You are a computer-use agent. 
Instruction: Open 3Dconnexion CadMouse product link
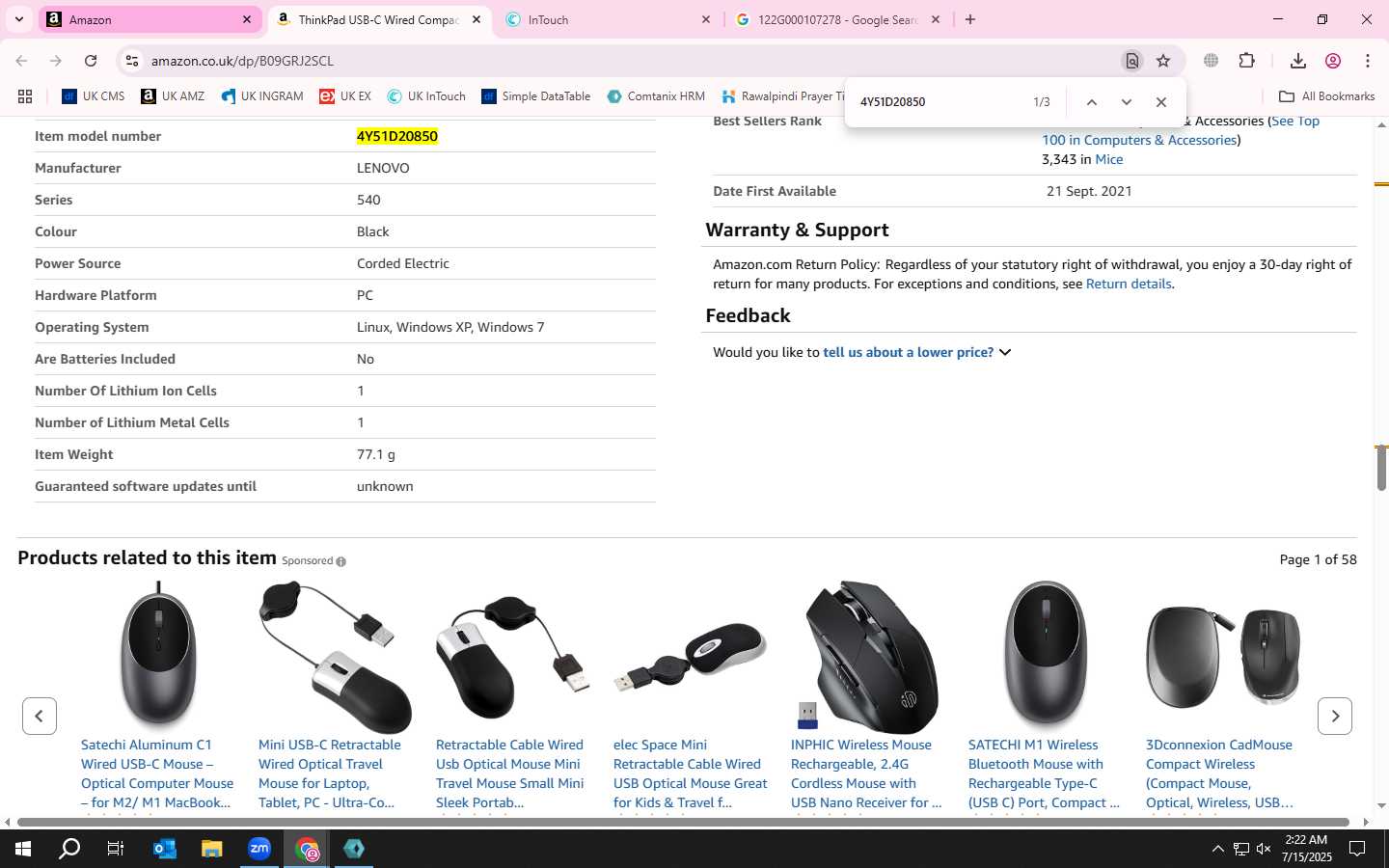[1219, 773]
